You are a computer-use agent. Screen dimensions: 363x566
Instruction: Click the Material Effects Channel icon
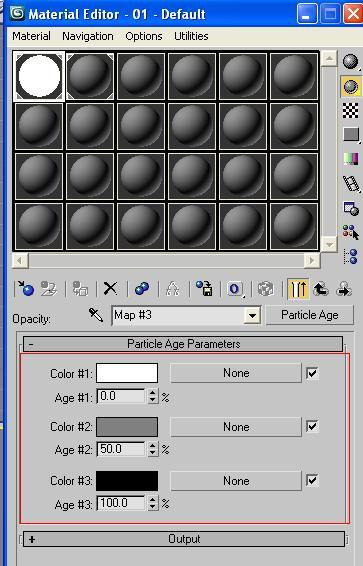click(x=235, y=289)
